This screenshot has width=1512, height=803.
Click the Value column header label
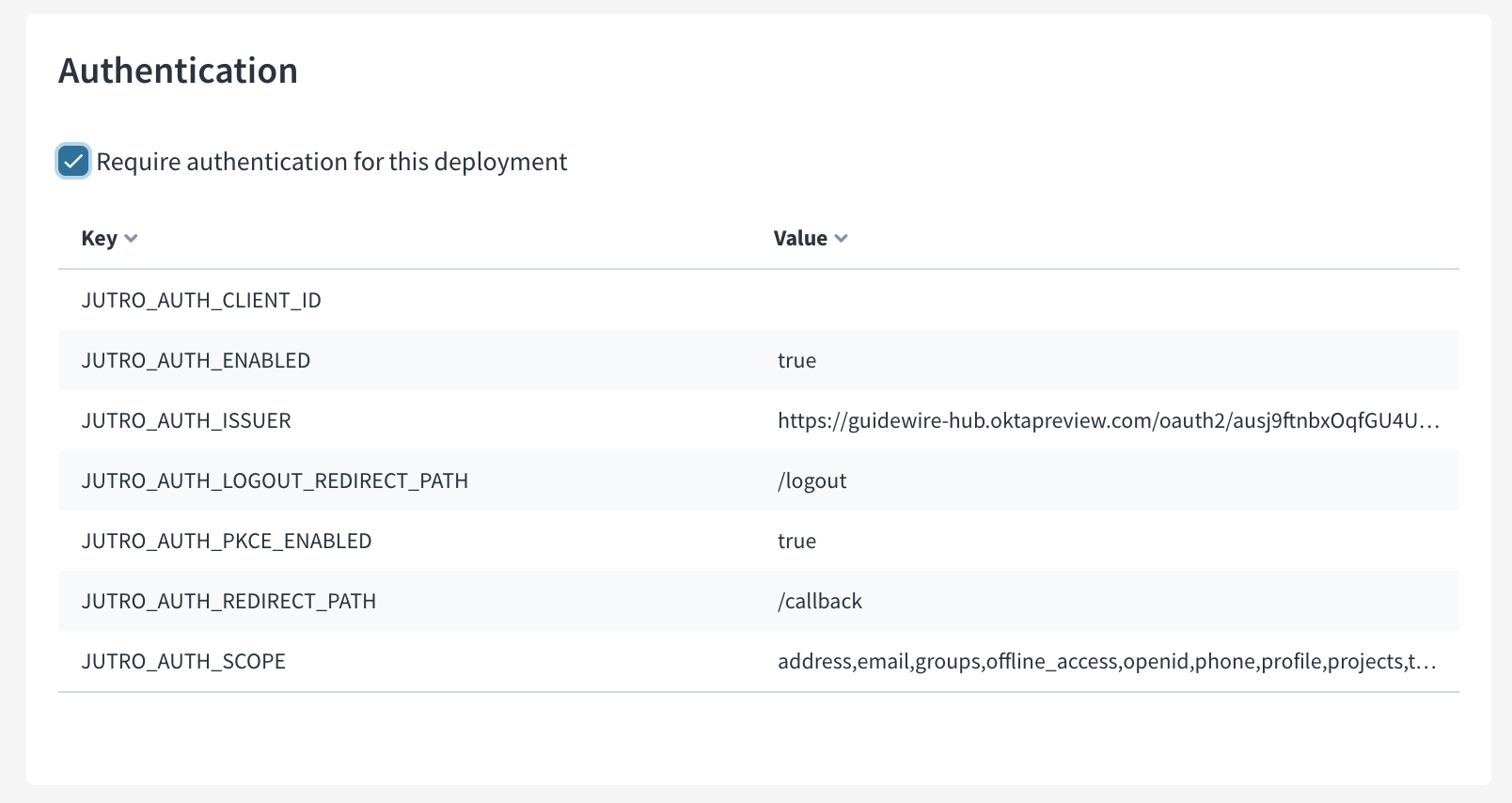(800, 238)
